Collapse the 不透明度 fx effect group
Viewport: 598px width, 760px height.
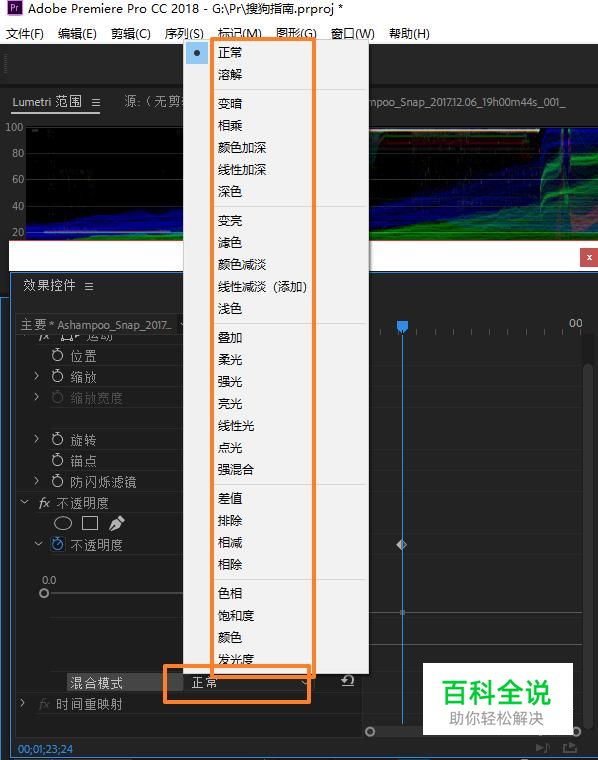click(25, 502)
